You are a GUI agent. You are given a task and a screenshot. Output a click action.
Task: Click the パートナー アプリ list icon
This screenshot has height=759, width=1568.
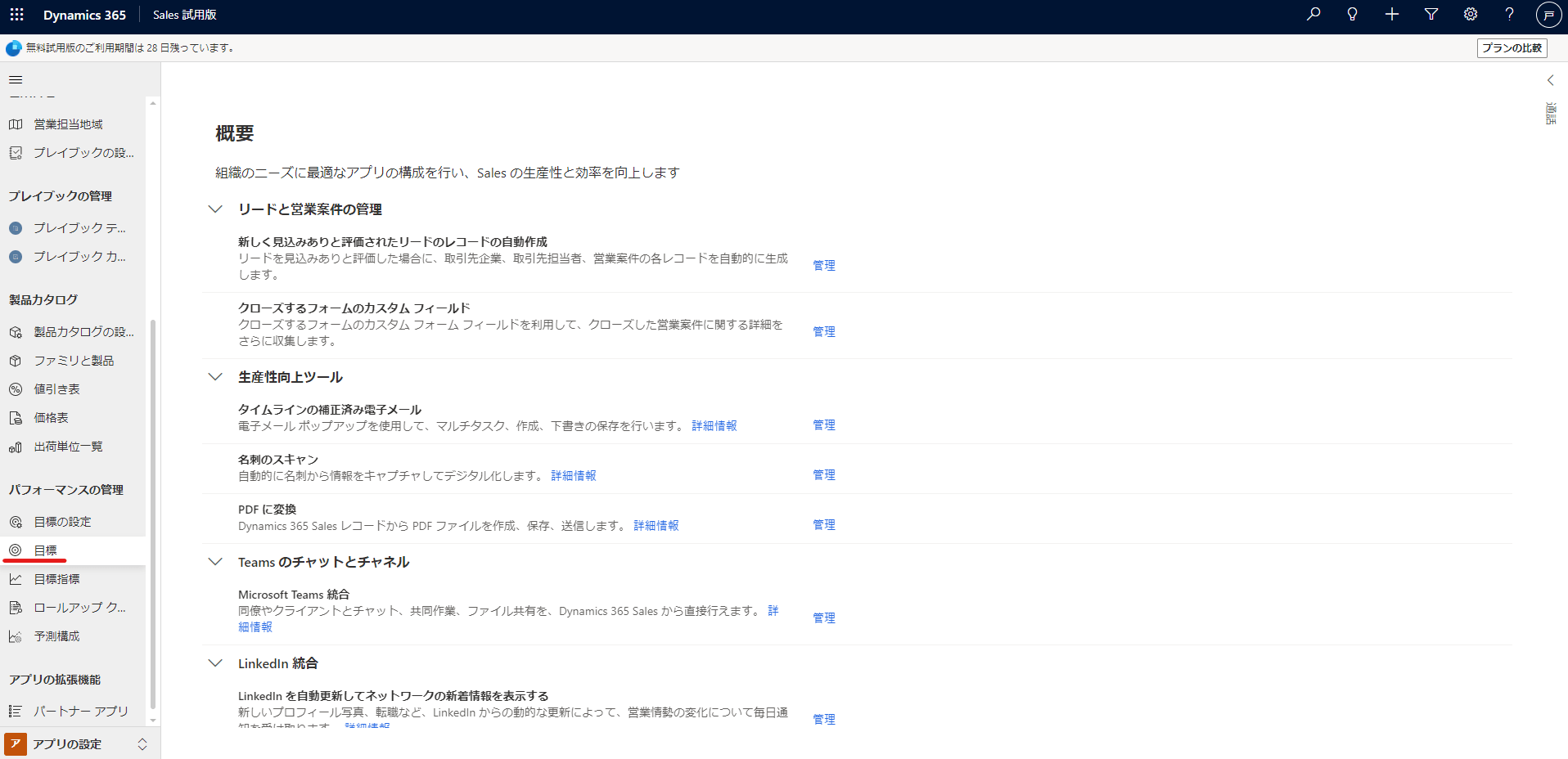pyautogui.click(x=16, y=712)
